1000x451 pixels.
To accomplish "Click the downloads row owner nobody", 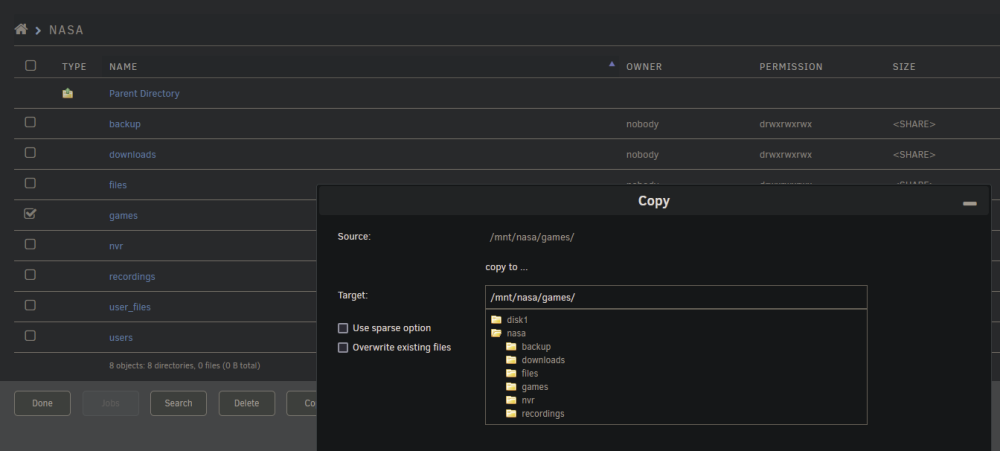I will (x=642, y=154).
